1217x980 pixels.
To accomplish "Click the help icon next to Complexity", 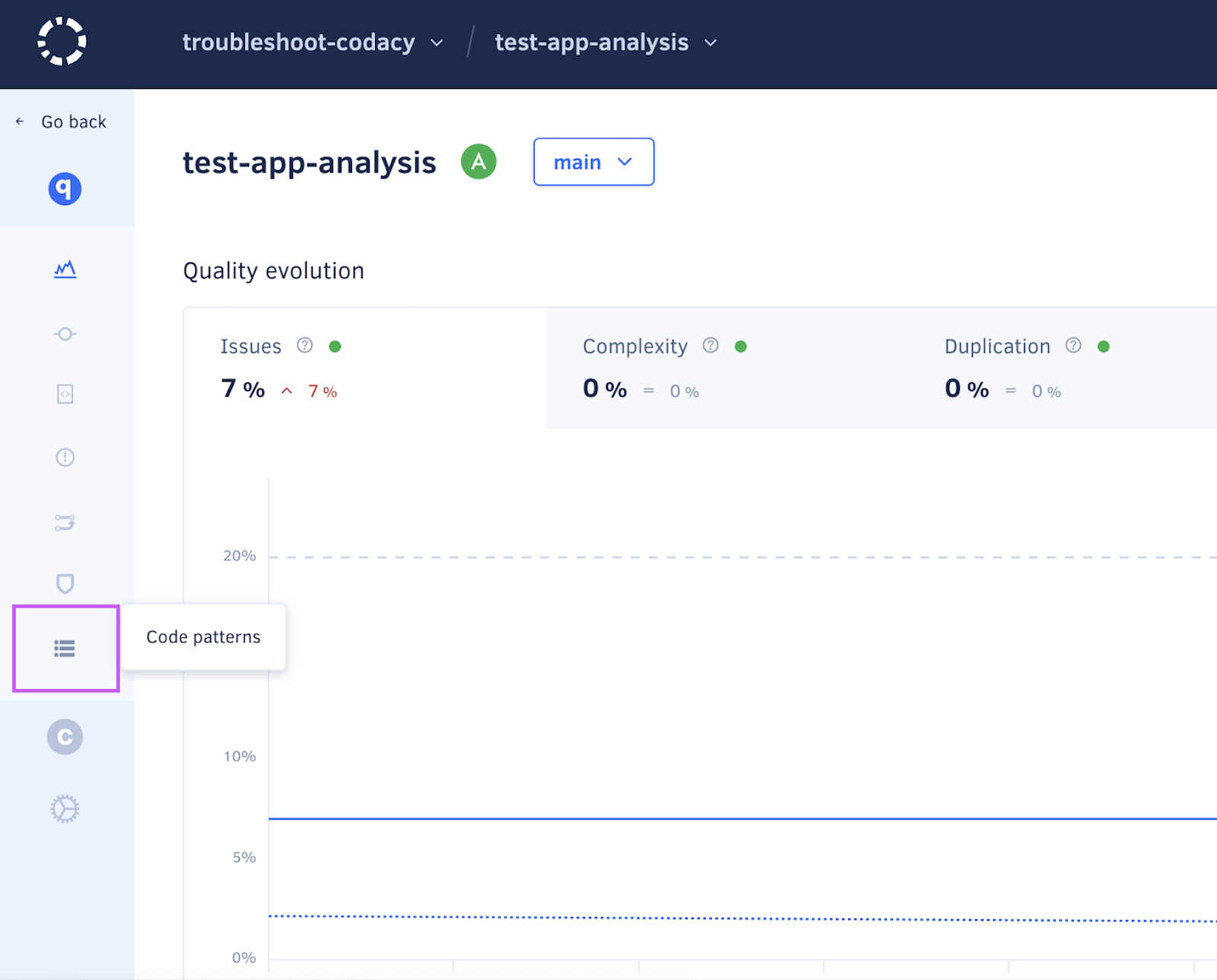I will [710, 346].
